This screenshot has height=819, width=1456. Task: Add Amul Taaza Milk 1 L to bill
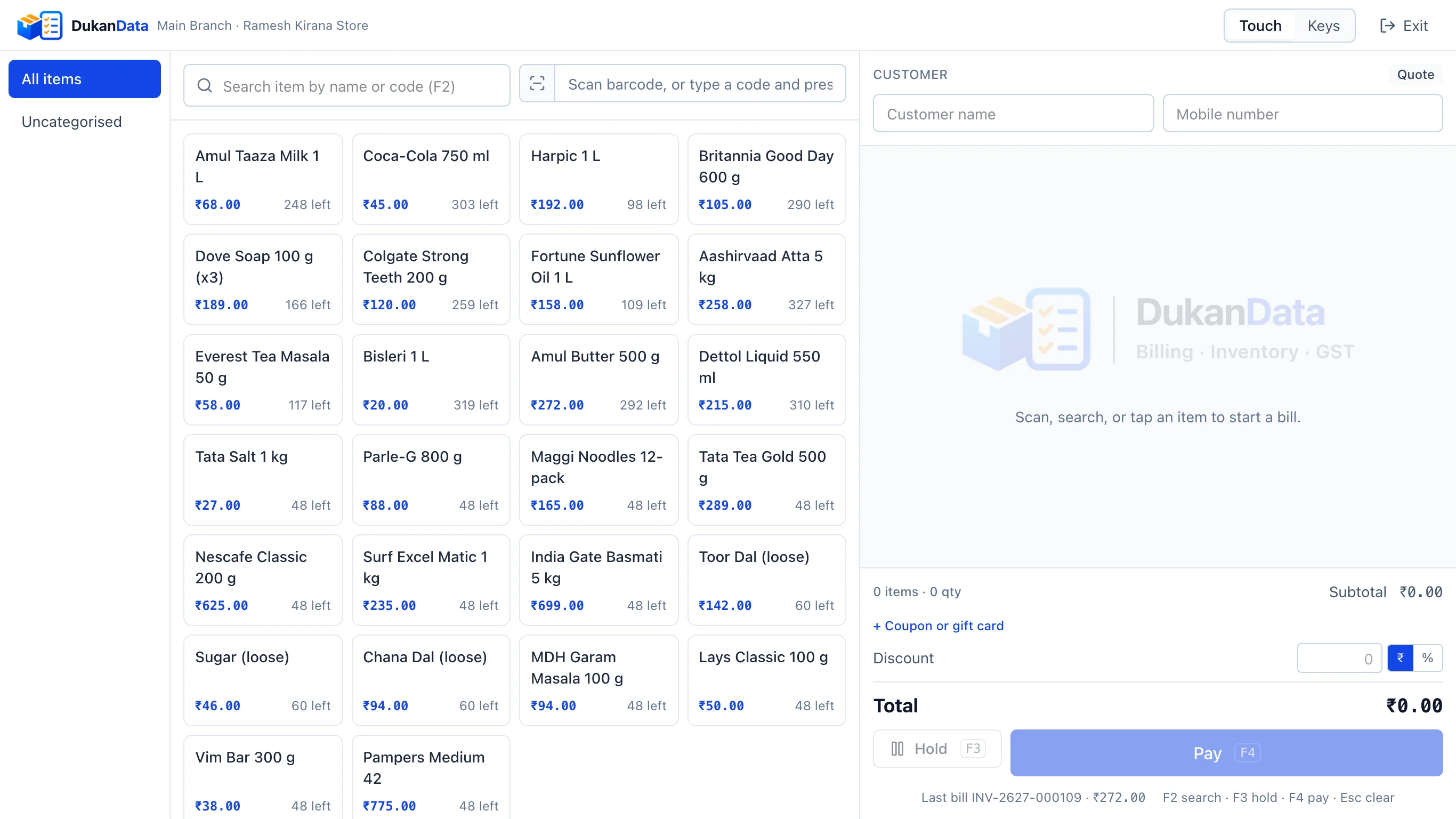pos(263,179)
